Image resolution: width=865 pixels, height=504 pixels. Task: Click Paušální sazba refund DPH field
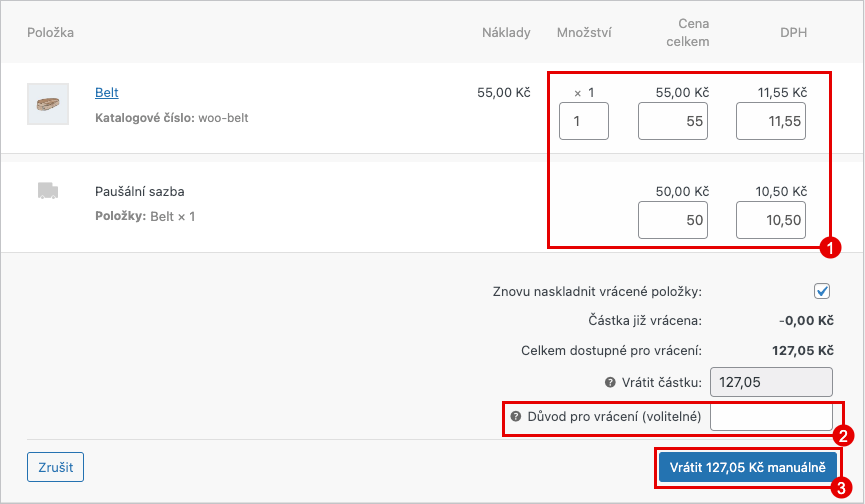(770, 220)
